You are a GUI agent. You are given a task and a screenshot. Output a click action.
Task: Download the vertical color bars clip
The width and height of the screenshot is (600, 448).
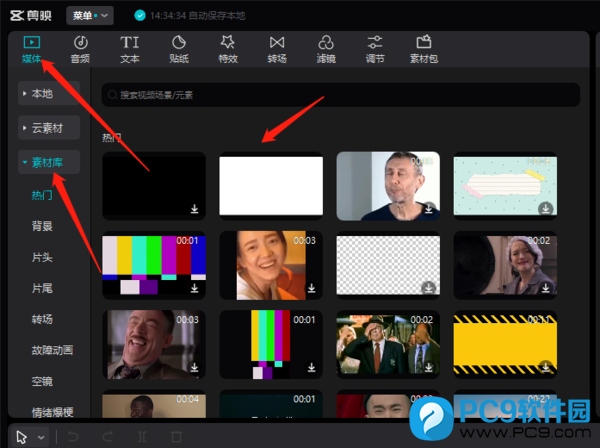pyautogui.click(x=311, y=367)
